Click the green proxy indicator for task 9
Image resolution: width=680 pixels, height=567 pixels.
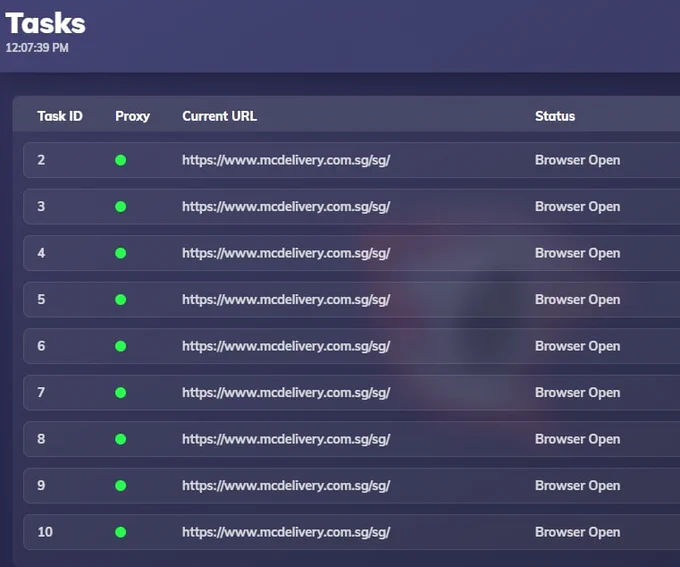[121, 485]
